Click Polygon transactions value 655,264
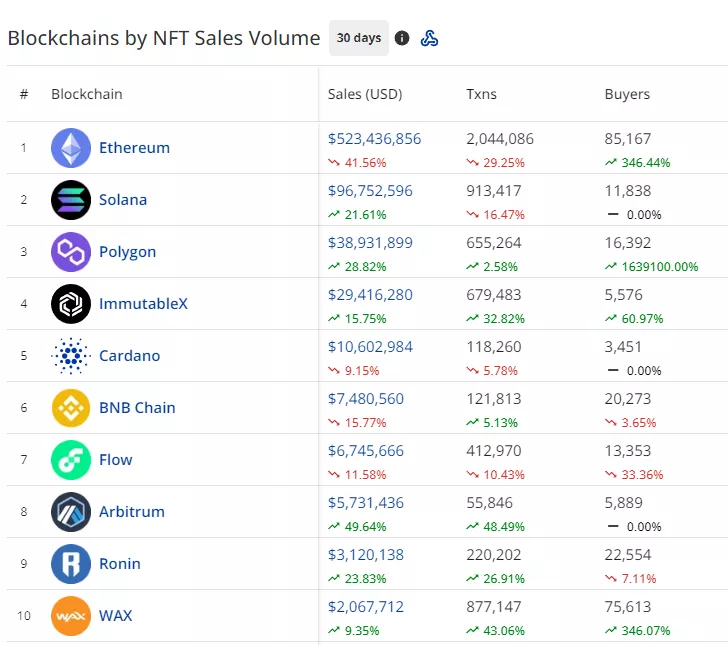This screenshot has height=645, width=728. [x=494, y=242]
